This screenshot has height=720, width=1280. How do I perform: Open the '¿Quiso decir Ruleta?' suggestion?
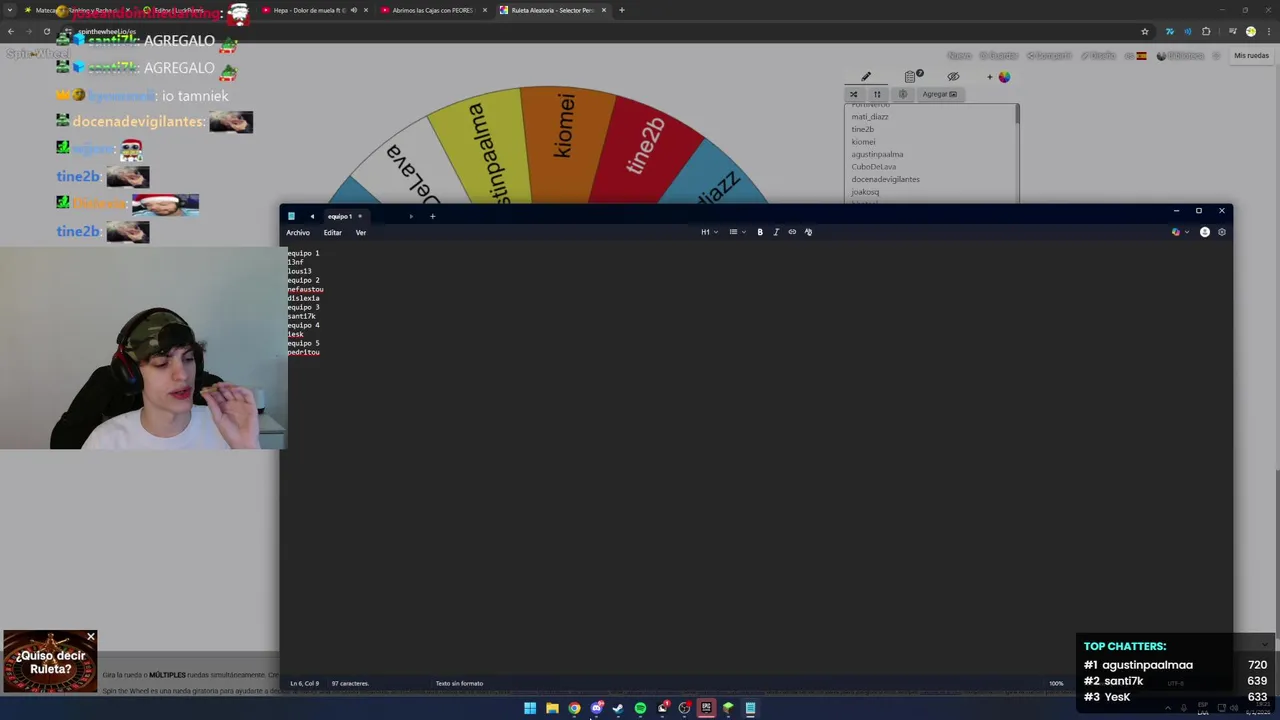click(50, 663)
